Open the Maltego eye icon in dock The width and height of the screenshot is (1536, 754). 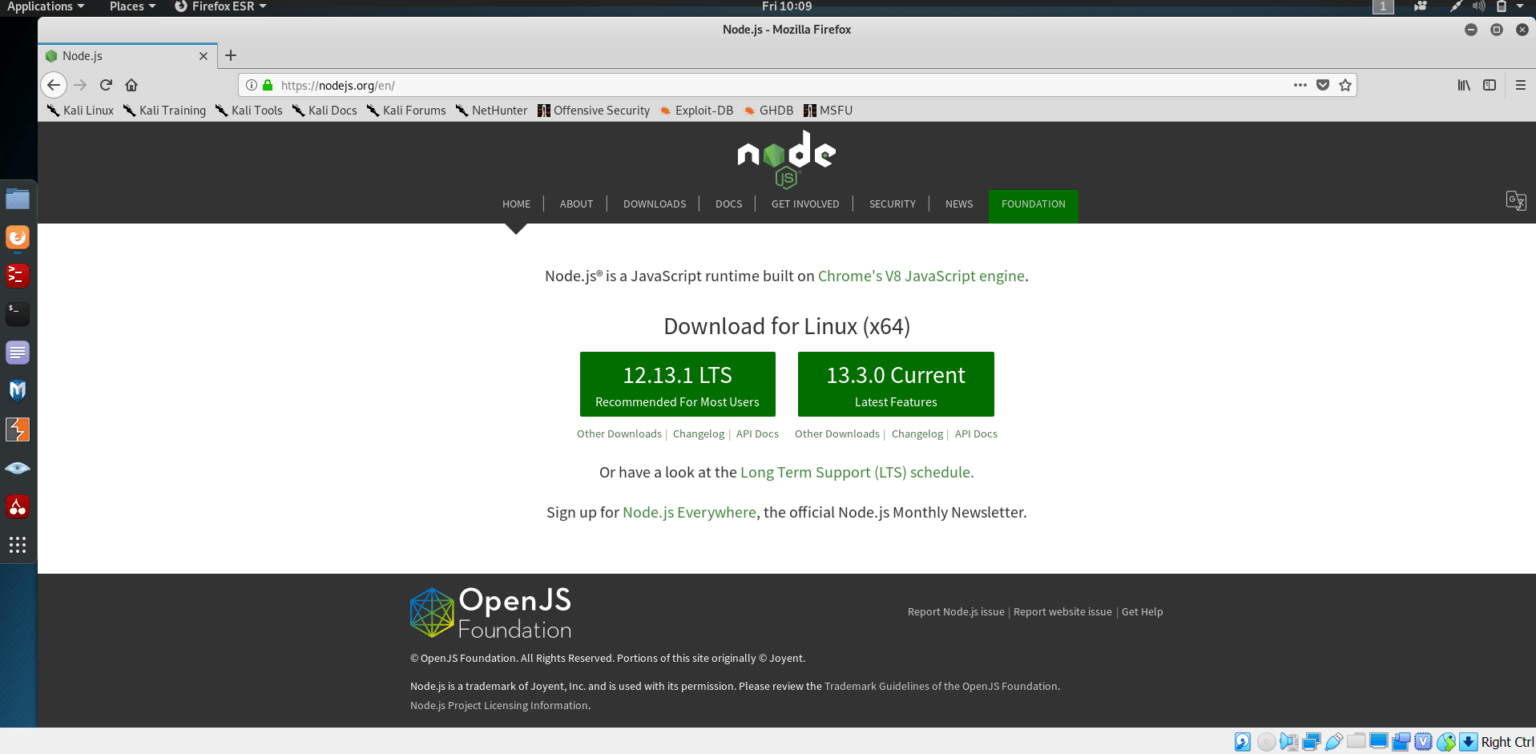tap(17, 467)
